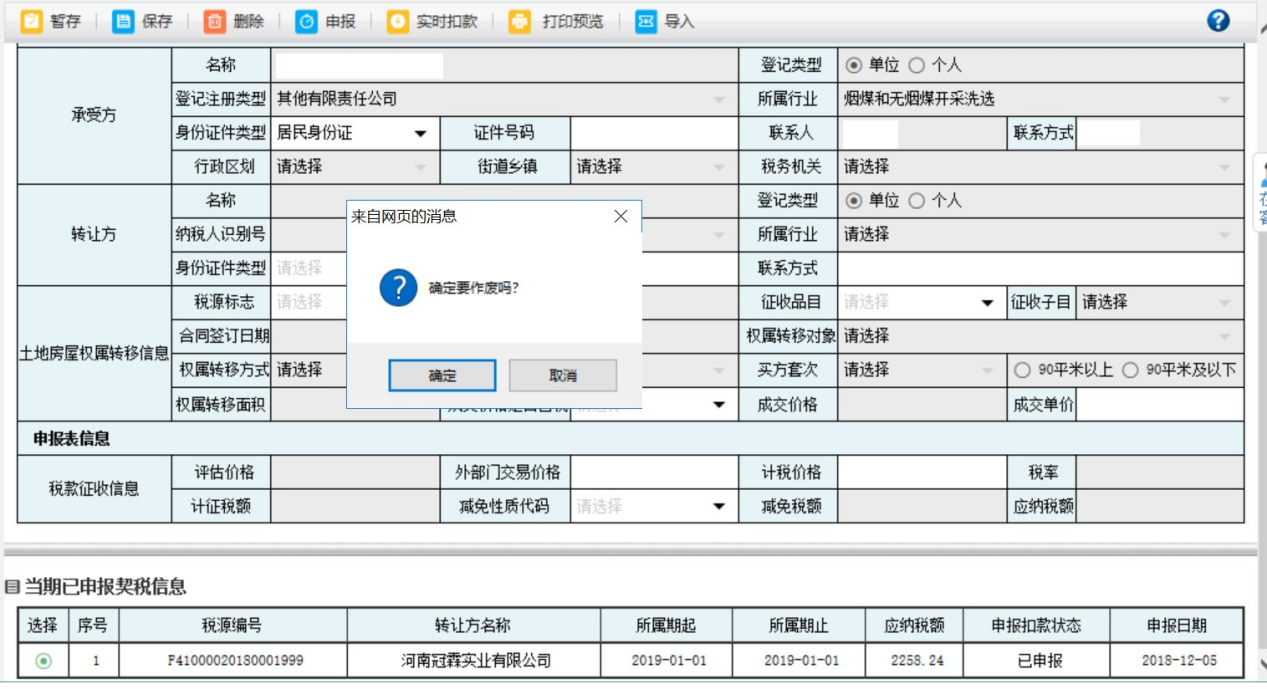Click the 证件号码 input field
The height and width of the screenshot is (689, 1267).
(x=653, y=133)
